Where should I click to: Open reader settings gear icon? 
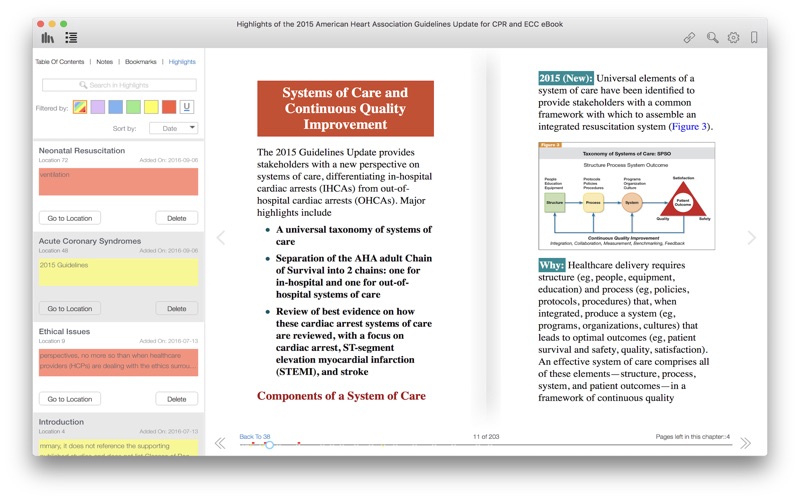[x=733, y=37]
